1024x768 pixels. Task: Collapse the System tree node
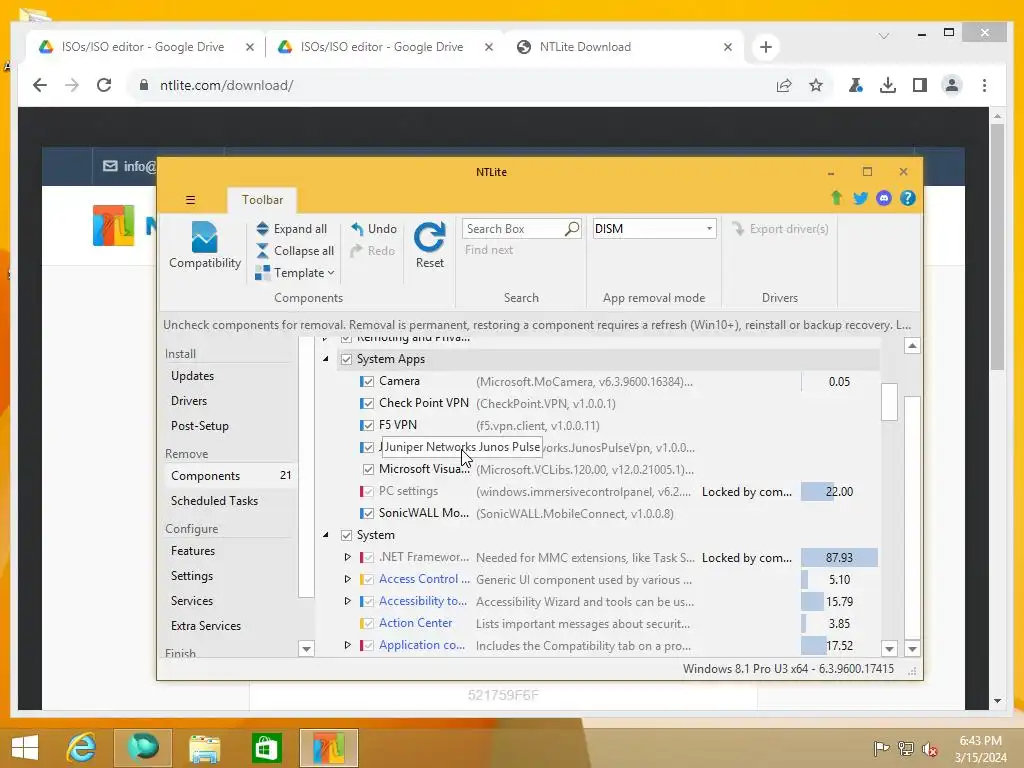tap(325, 535)
